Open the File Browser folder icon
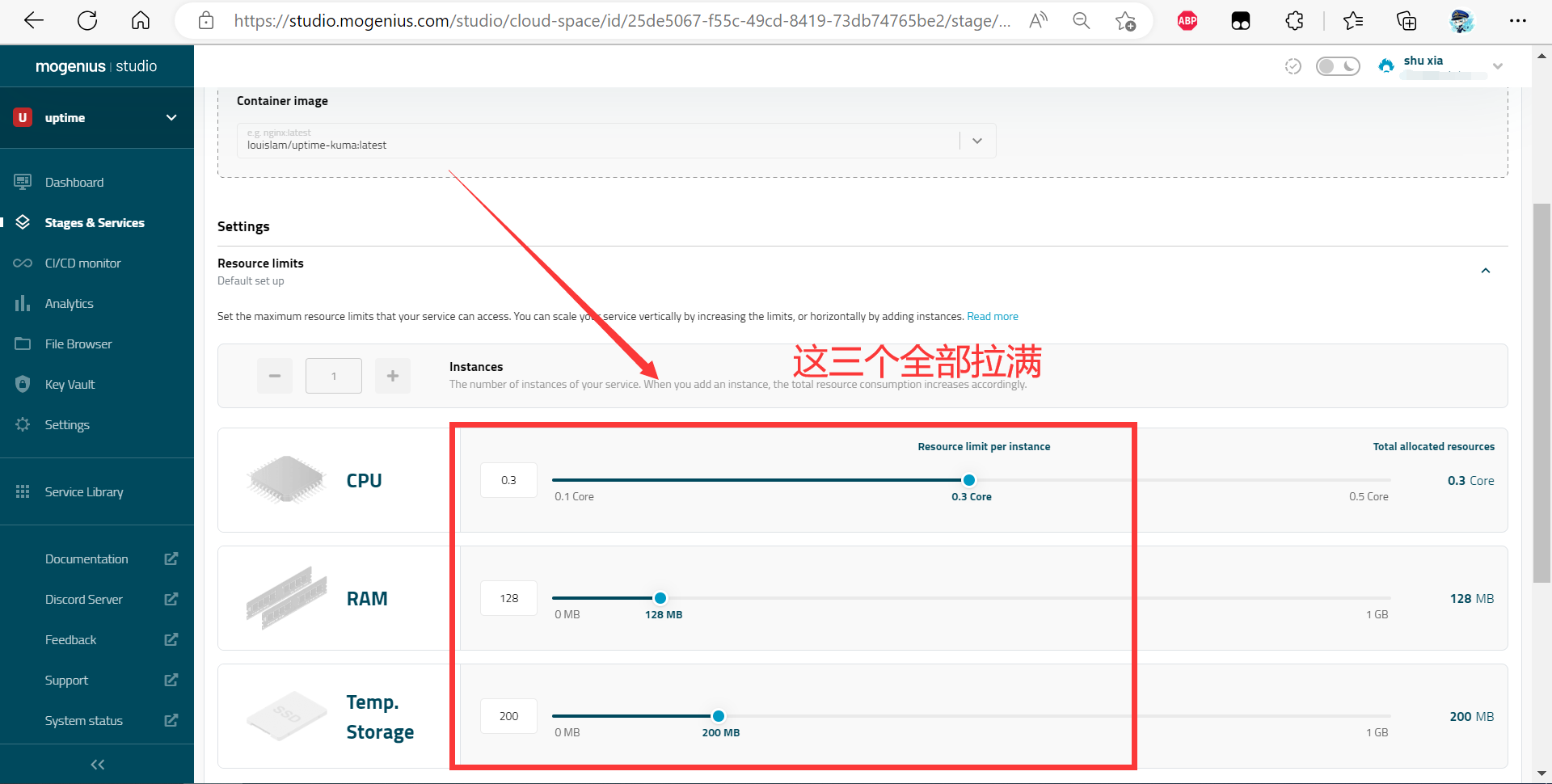 coord(23,344)
